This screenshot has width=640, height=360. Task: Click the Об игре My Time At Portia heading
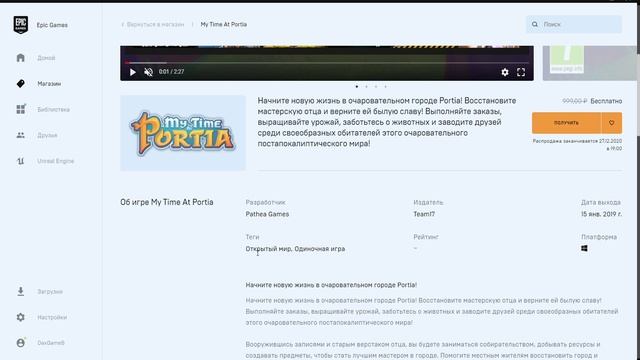click(167, 202)
